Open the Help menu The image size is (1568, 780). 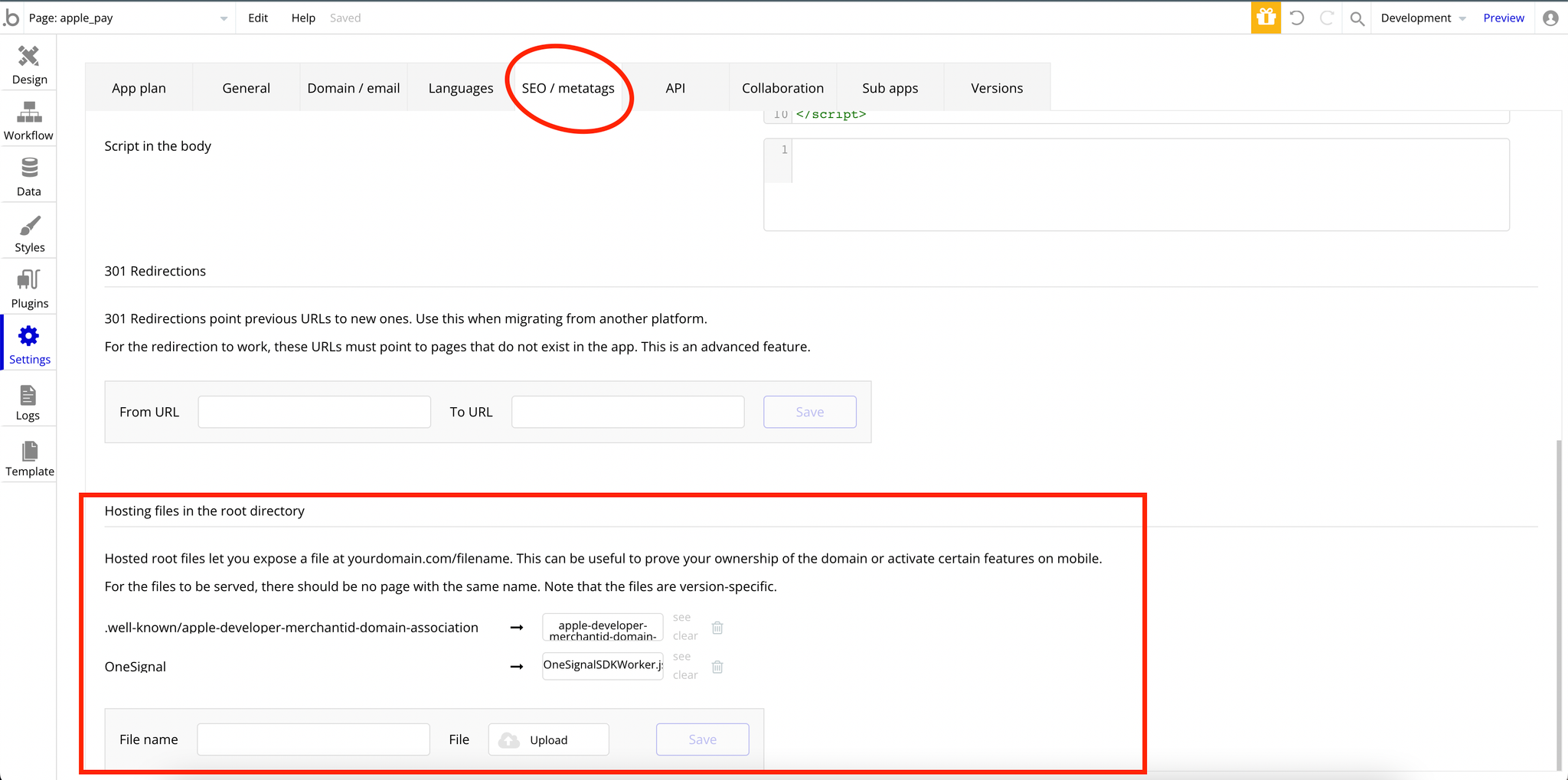pyautogui.click(x=303, y=18)
